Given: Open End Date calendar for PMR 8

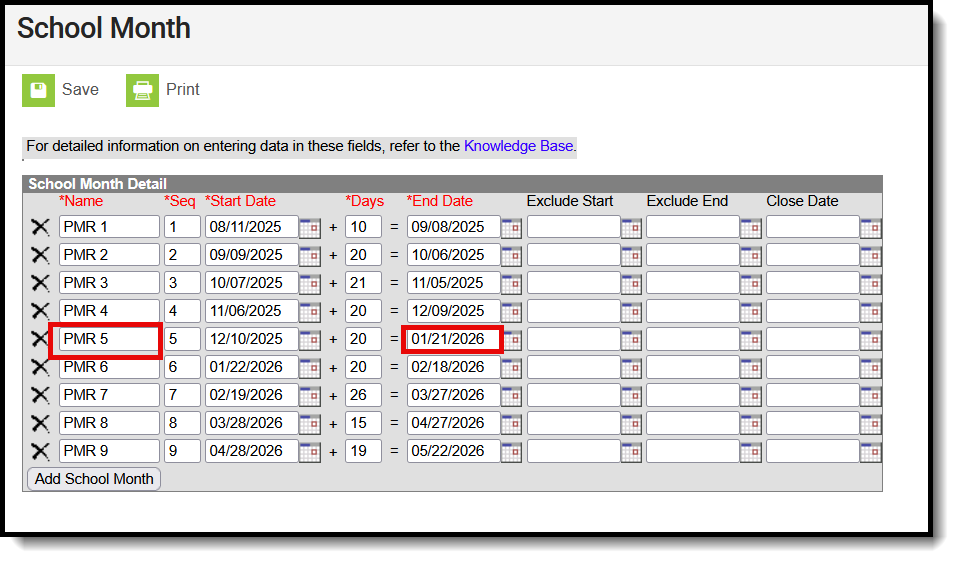Looking at the screenshot, I should 511,424.
